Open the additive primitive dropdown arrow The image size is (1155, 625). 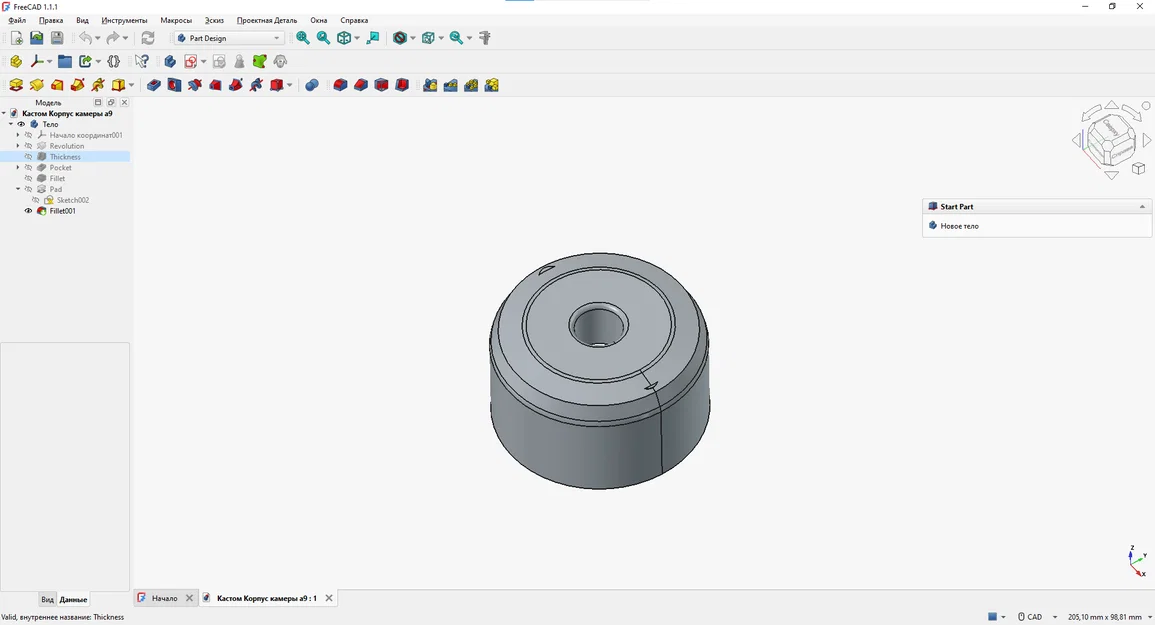[x=132, y=85]
